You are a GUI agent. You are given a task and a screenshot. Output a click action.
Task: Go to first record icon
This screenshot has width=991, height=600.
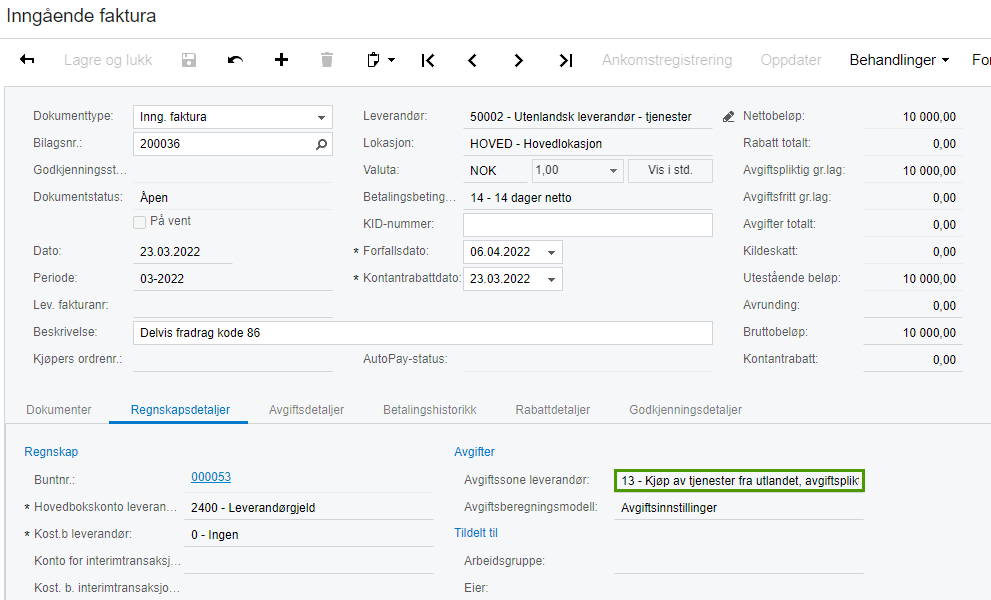click(x=428, y=60)
